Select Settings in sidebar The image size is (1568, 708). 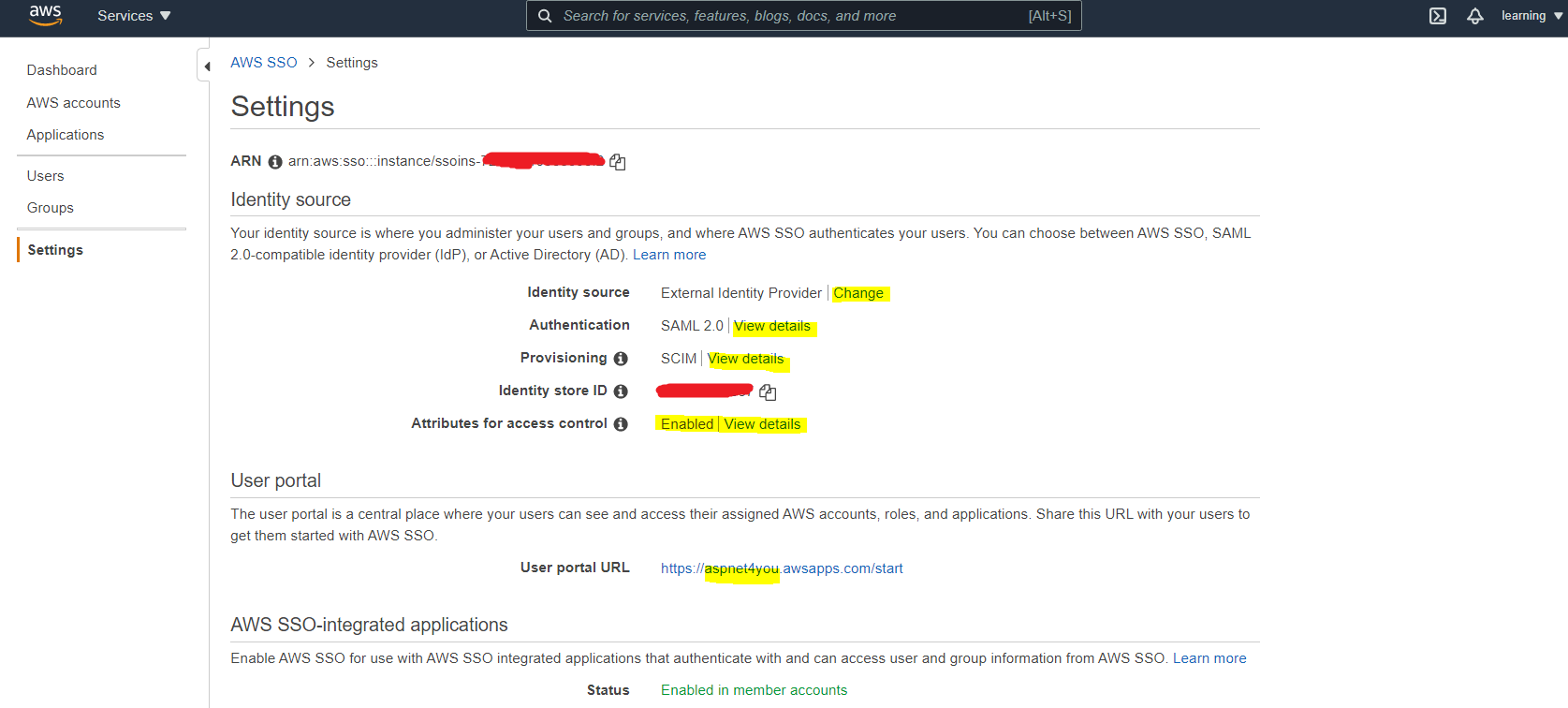[55, 250]
